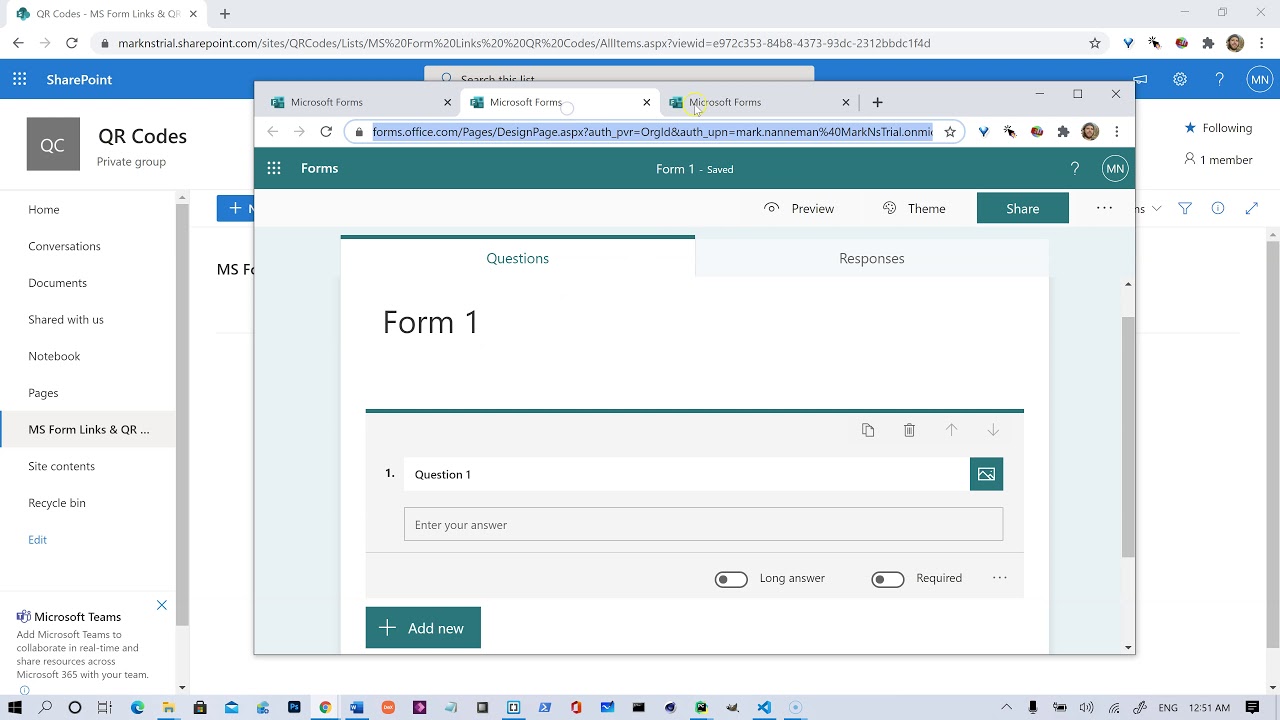The width and height of the screenshot is (1280, 720).
Task: Bookmark the Forms page with the star icon
Action: (x=950, y=132)
